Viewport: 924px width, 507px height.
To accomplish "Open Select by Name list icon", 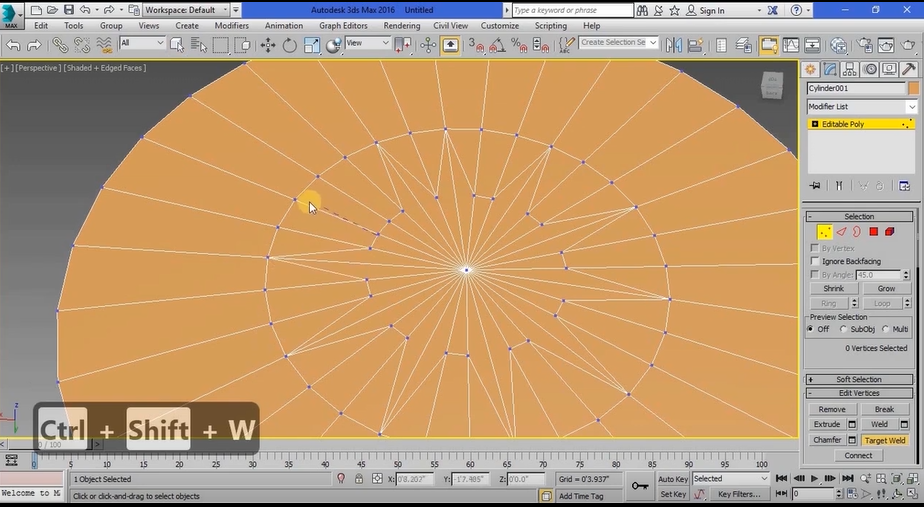I will (x=199, y=45).
